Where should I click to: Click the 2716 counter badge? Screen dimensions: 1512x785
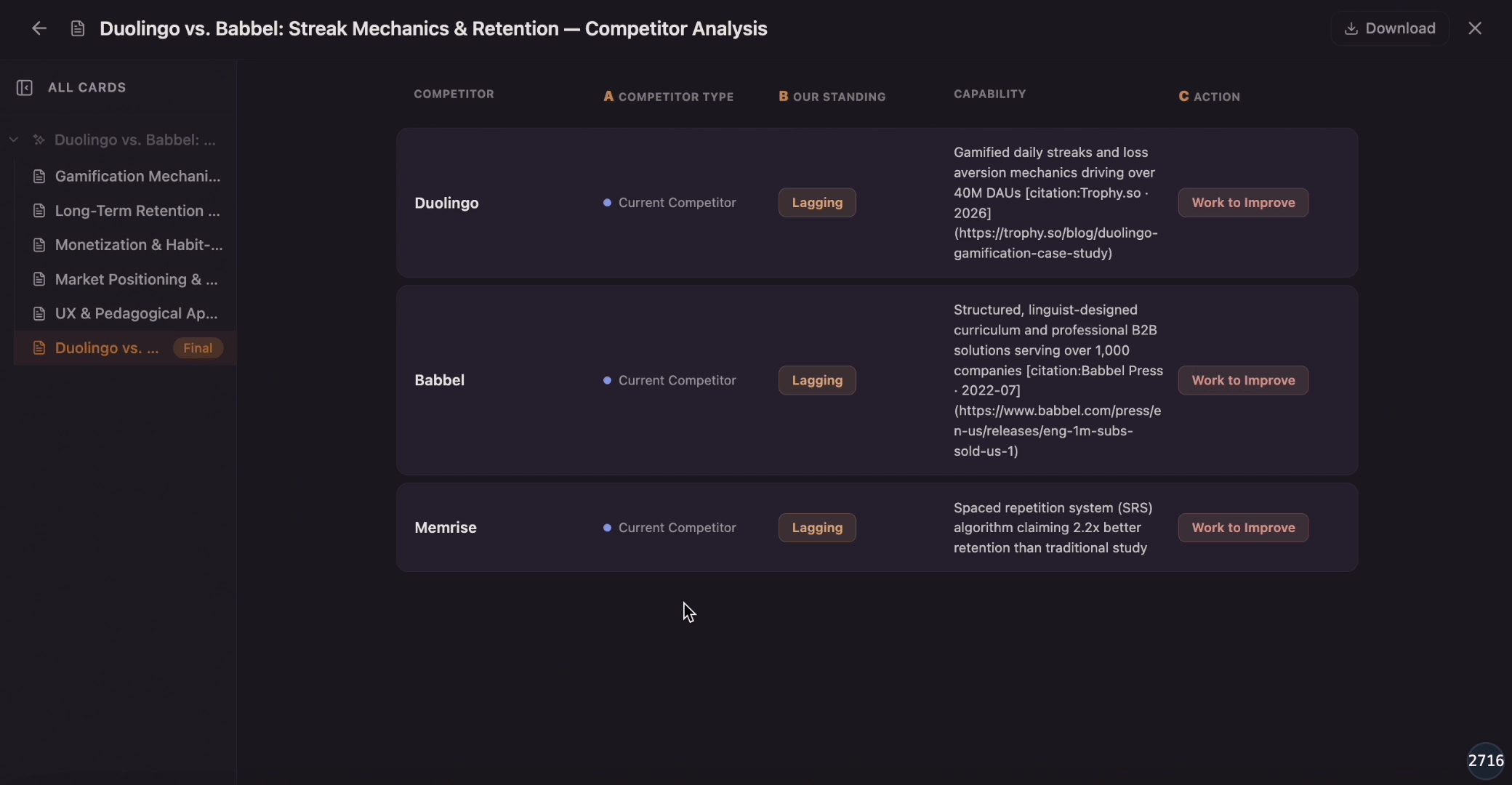[1486, 760]
